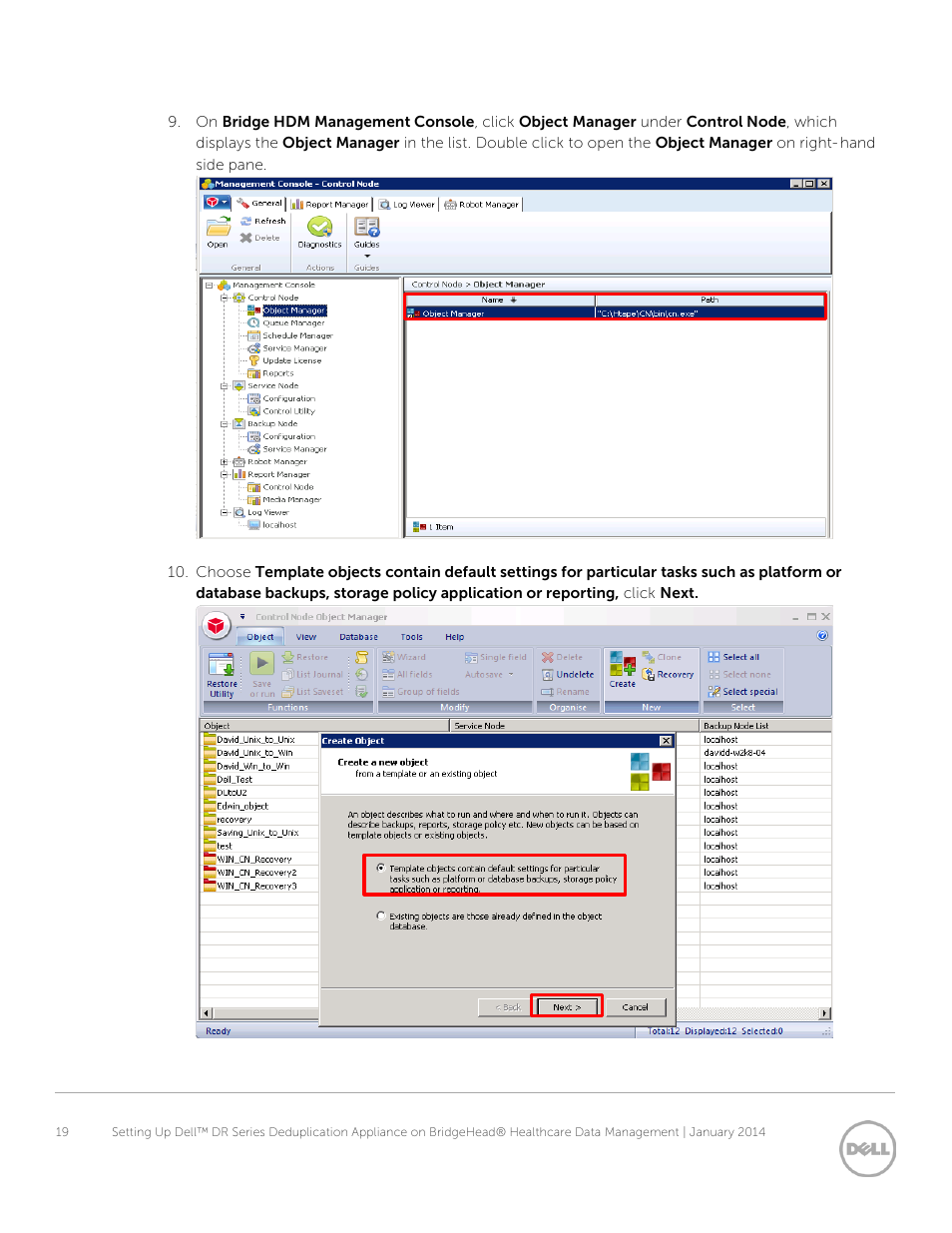Open the Help menu in Object Manager
952x1233 pixels.
pos(454,637)
